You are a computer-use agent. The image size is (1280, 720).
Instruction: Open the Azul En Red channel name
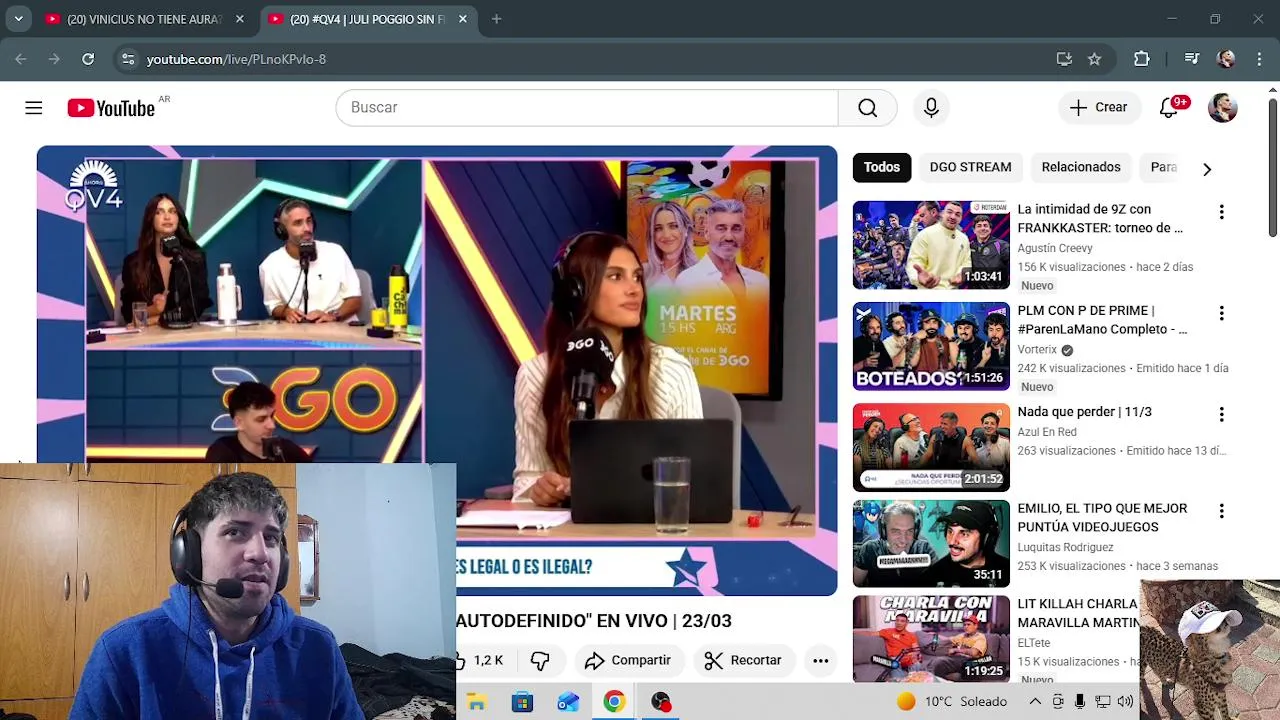click(x=1047, y=432)
